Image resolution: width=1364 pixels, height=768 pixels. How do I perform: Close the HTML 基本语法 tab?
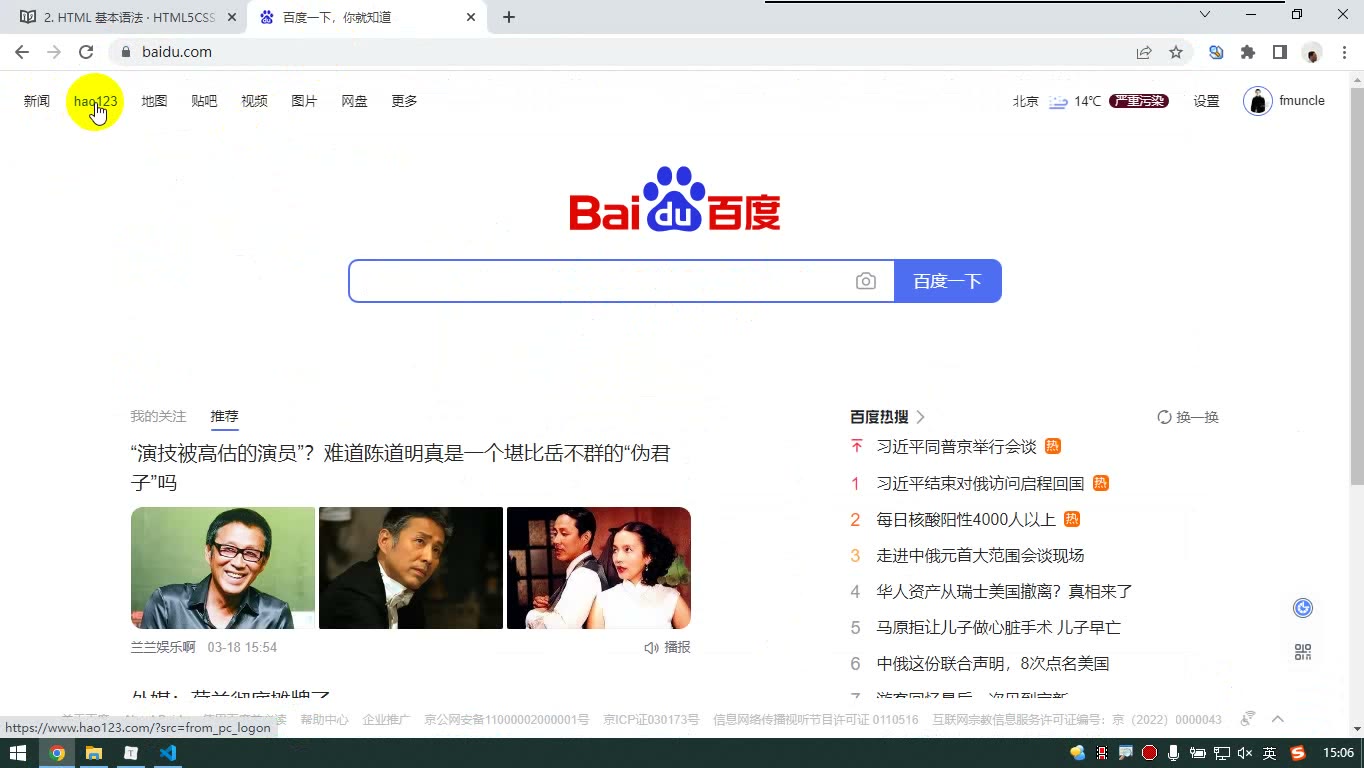click(x=232, y=17)
